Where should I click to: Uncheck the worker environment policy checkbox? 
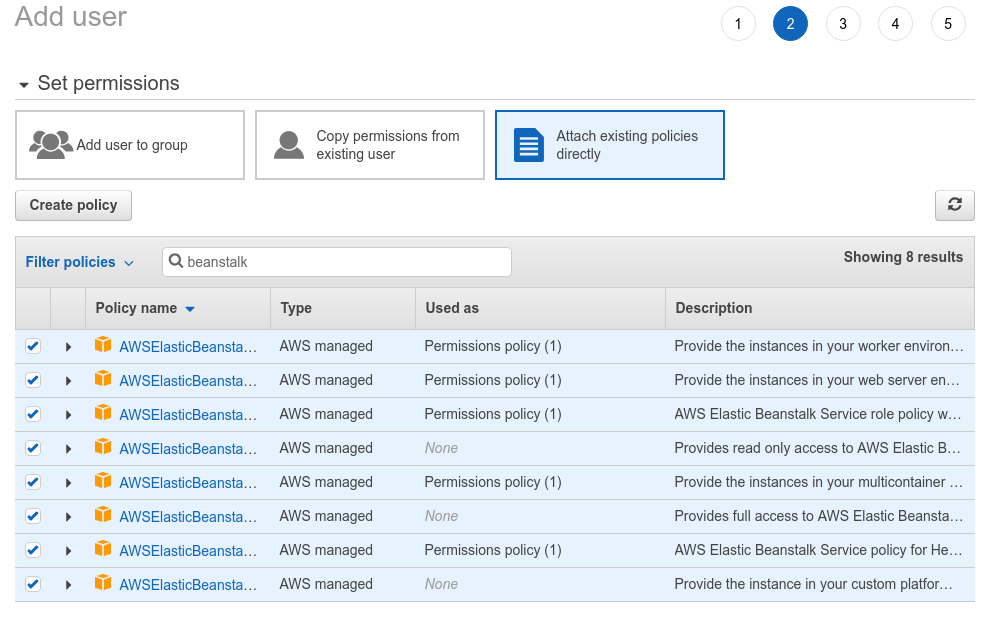[33, 346]
